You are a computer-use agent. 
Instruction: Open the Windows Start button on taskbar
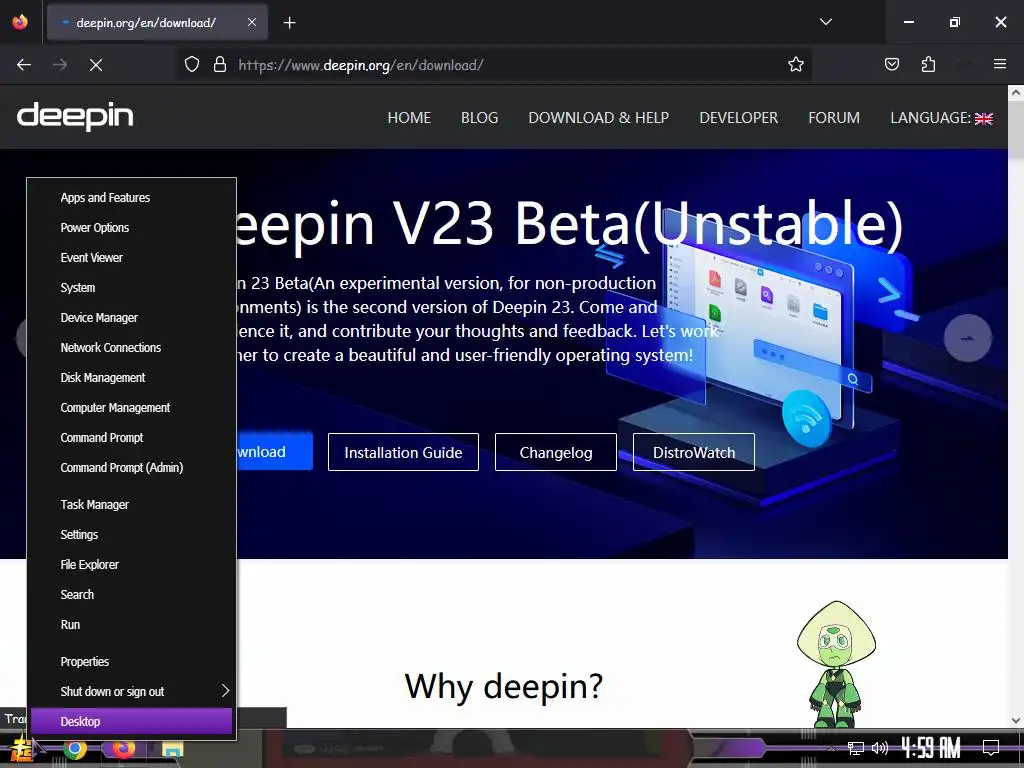coord(22,749)
